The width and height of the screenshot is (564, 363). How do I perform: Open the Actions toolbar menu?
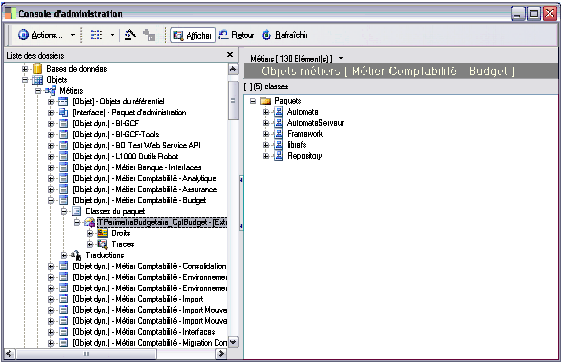(40, 35)
